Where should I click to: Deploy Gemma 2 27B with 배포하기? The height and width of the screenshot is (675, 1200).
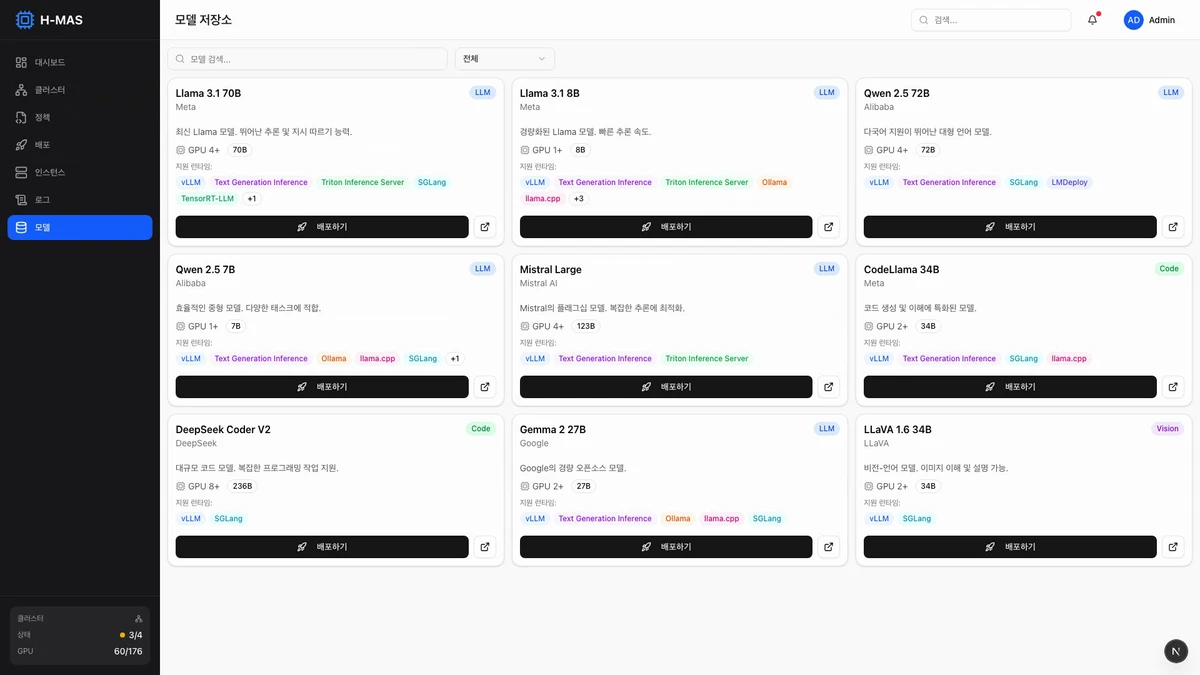tap(666, 547)
